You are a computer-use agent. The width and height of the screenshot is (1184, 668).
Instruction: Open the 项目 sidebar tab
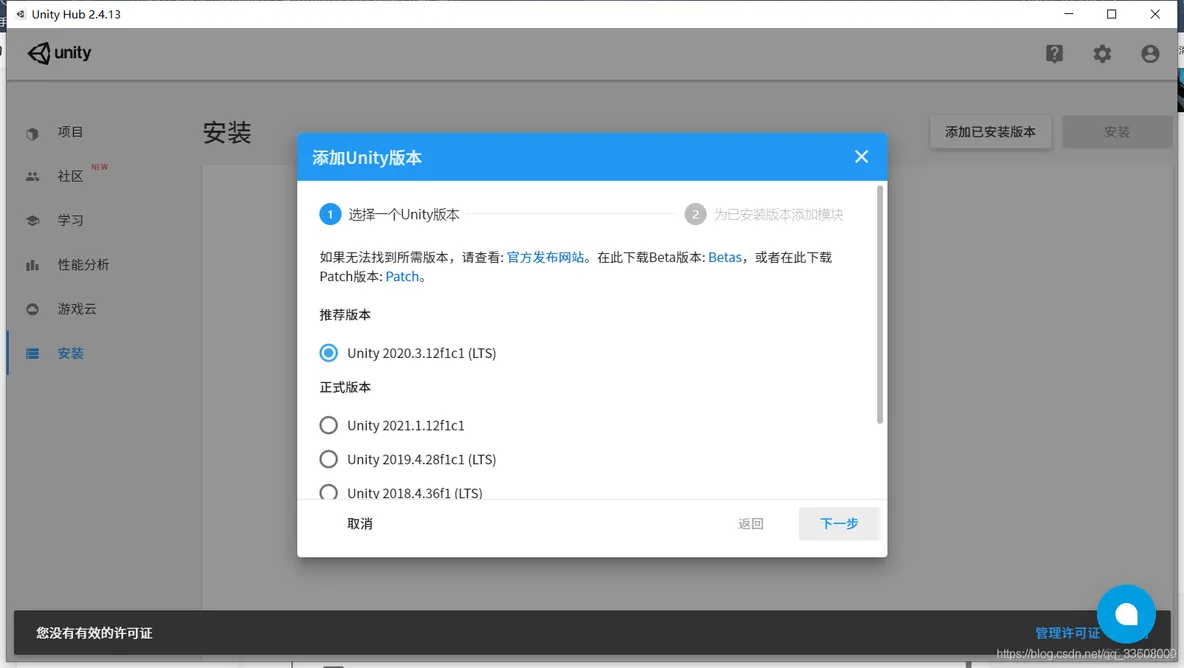click(70, 132)
